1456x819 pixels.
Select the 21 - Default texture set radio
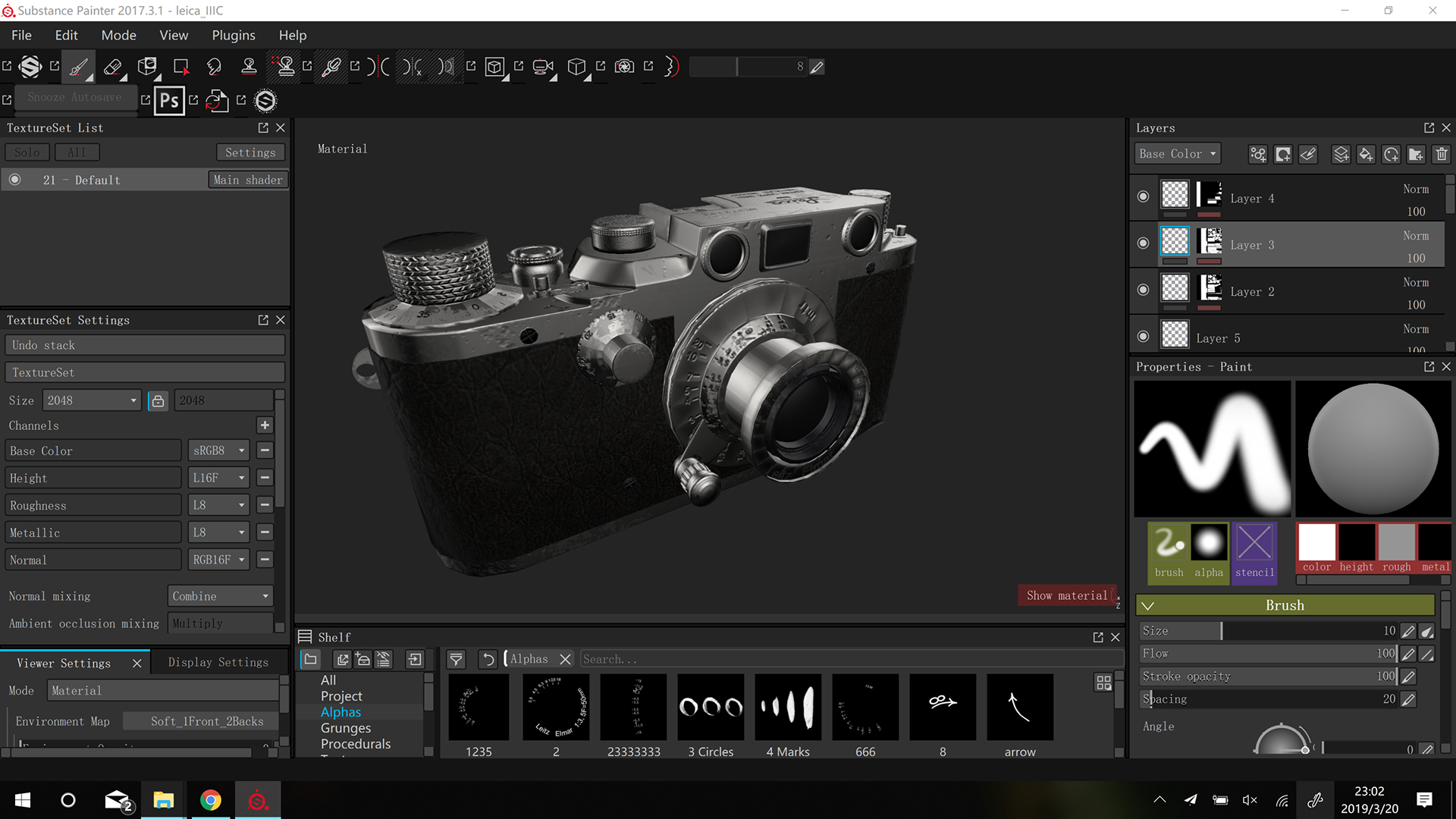[15, 180]
